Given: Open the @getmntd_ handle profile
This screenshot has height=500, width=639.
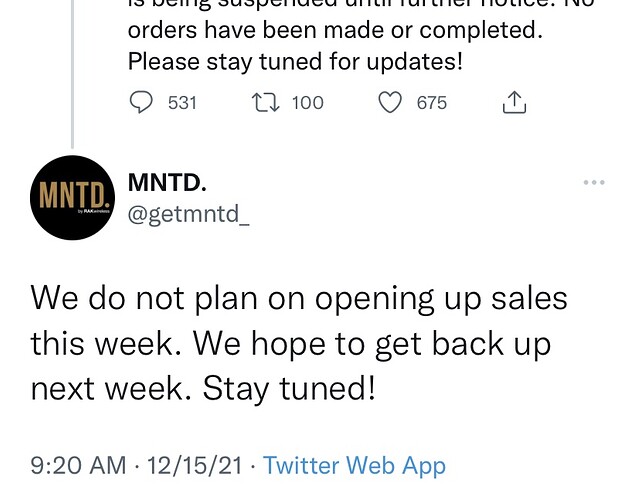Looking at the screenshot, I should (x=189, y=214).
